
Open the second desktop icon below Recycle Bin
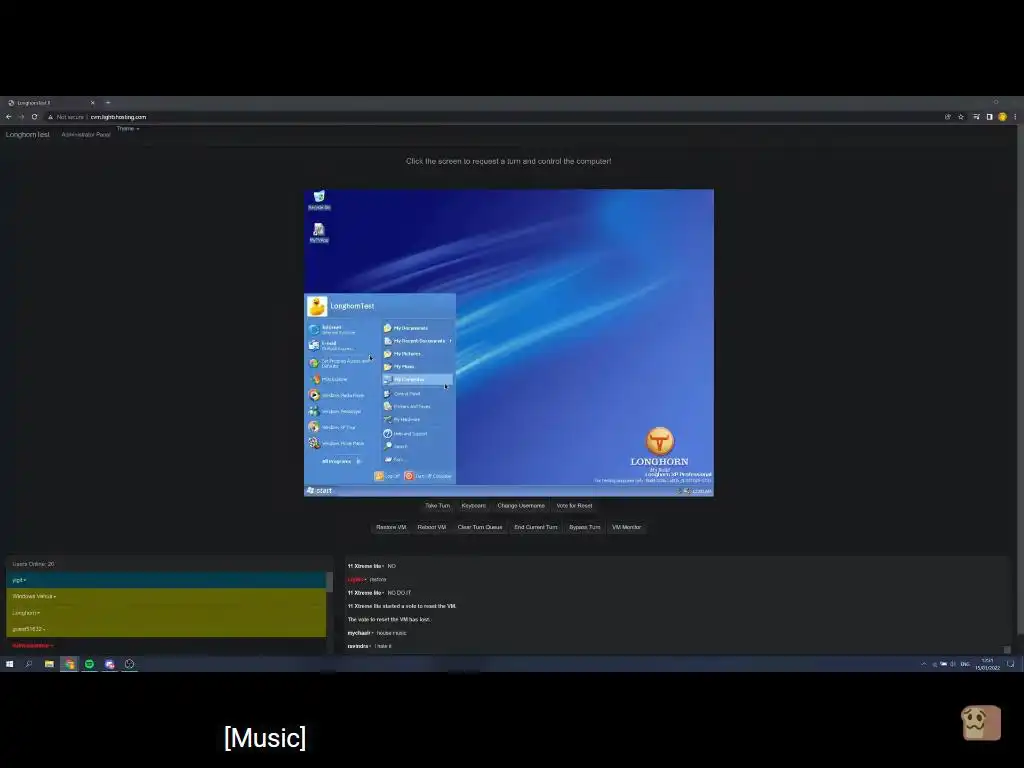click(319, 232)
